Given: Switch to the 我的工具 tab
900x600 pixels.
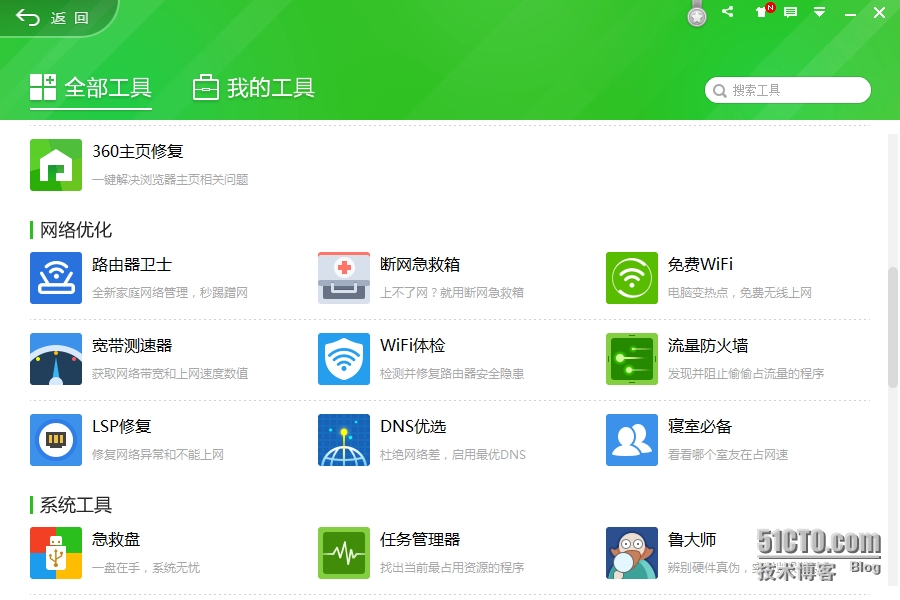Looking at the screenshot, I should coord(253,88).
